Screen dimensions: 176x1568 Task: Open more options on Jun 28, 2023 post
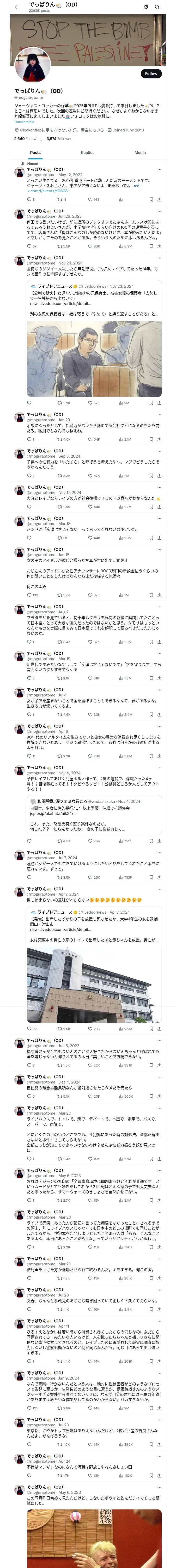pos(160,211)
